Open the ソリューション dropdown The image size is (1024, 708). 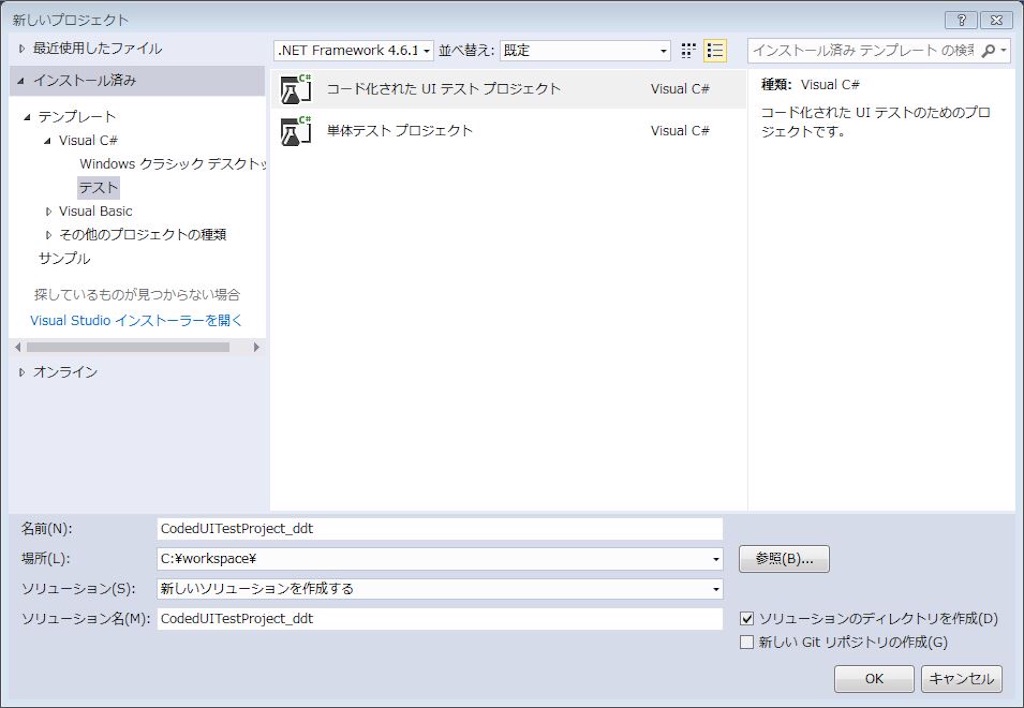tap(440, 589)
